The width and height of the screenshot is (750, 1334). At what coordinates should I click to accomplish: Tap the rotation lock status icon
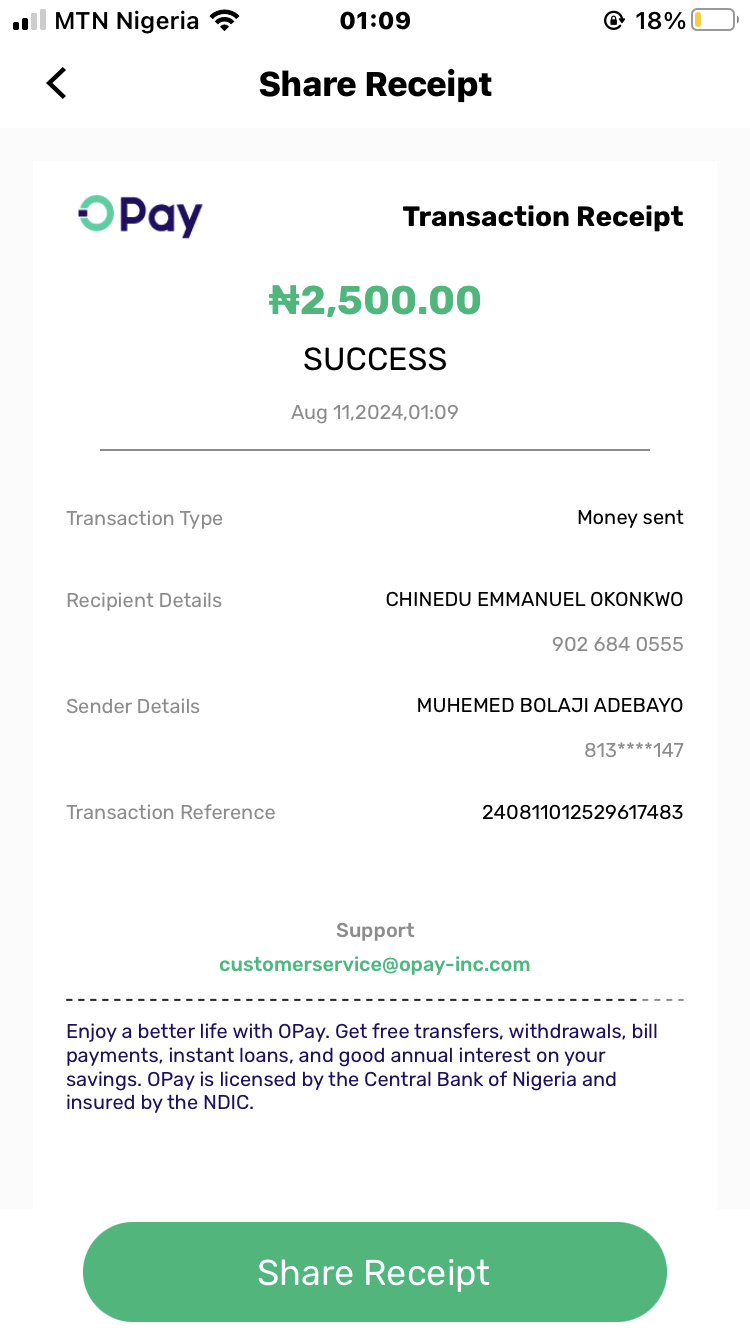pyautogui.click(x=614, y=21)
